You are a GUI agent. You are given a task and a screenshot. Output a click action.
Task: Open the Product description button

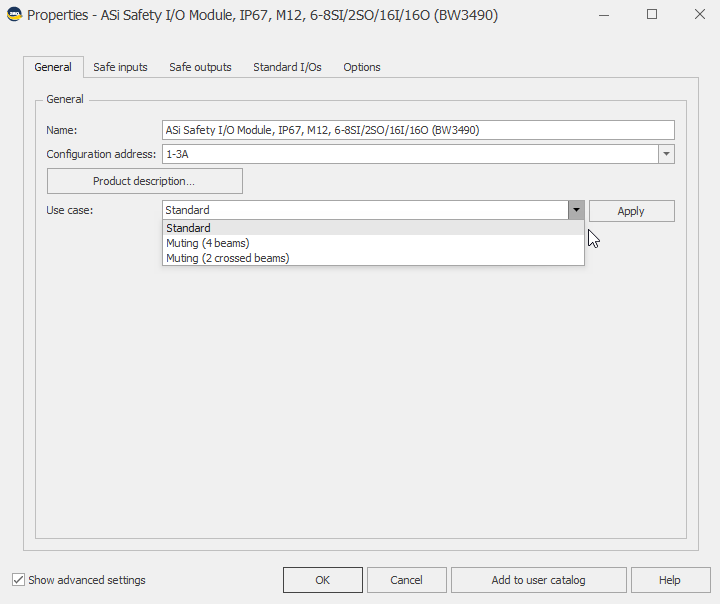(x=144, y=181)
